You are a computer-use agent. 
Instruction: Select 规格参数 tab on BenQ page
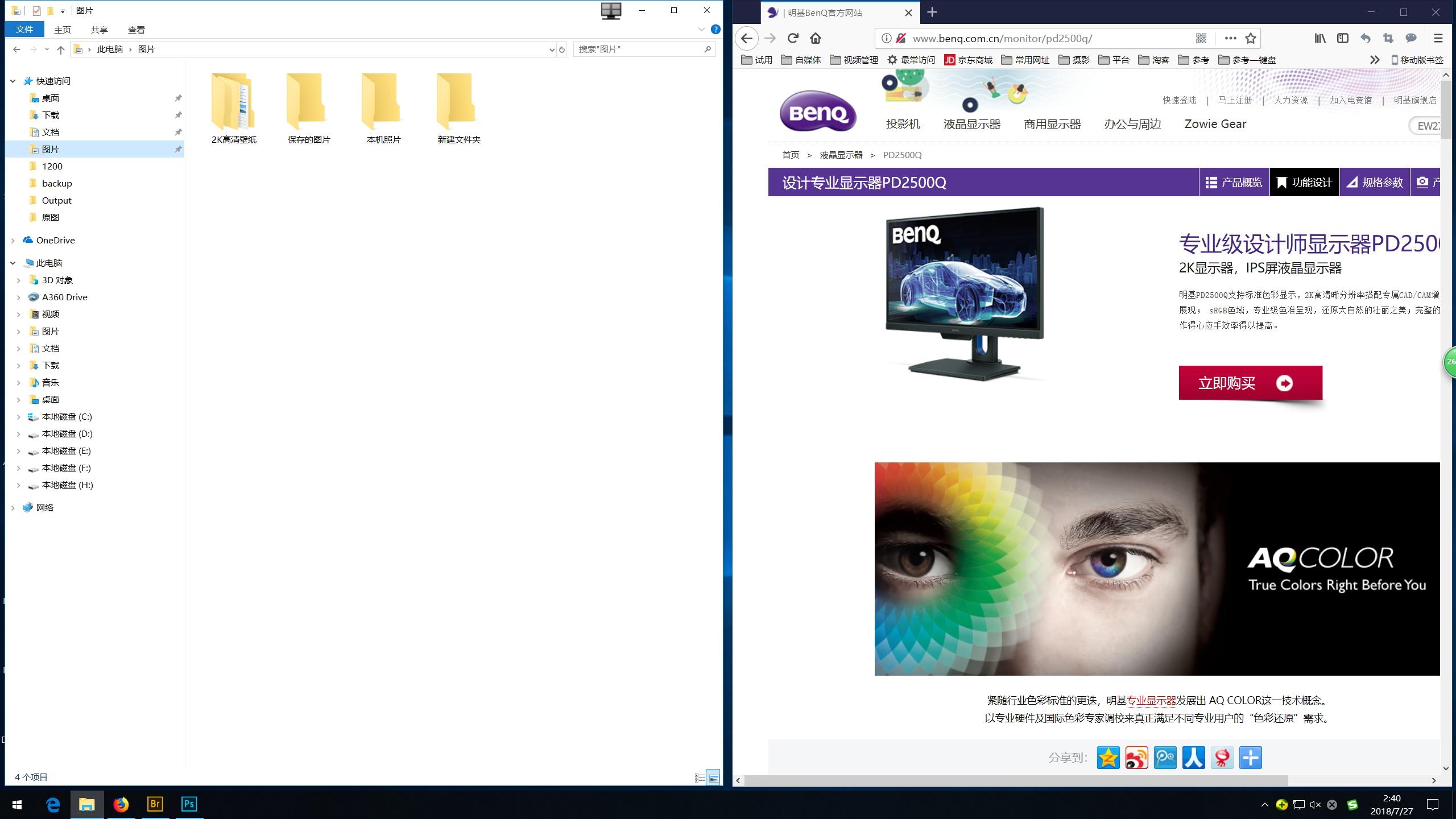[1375, 182]
